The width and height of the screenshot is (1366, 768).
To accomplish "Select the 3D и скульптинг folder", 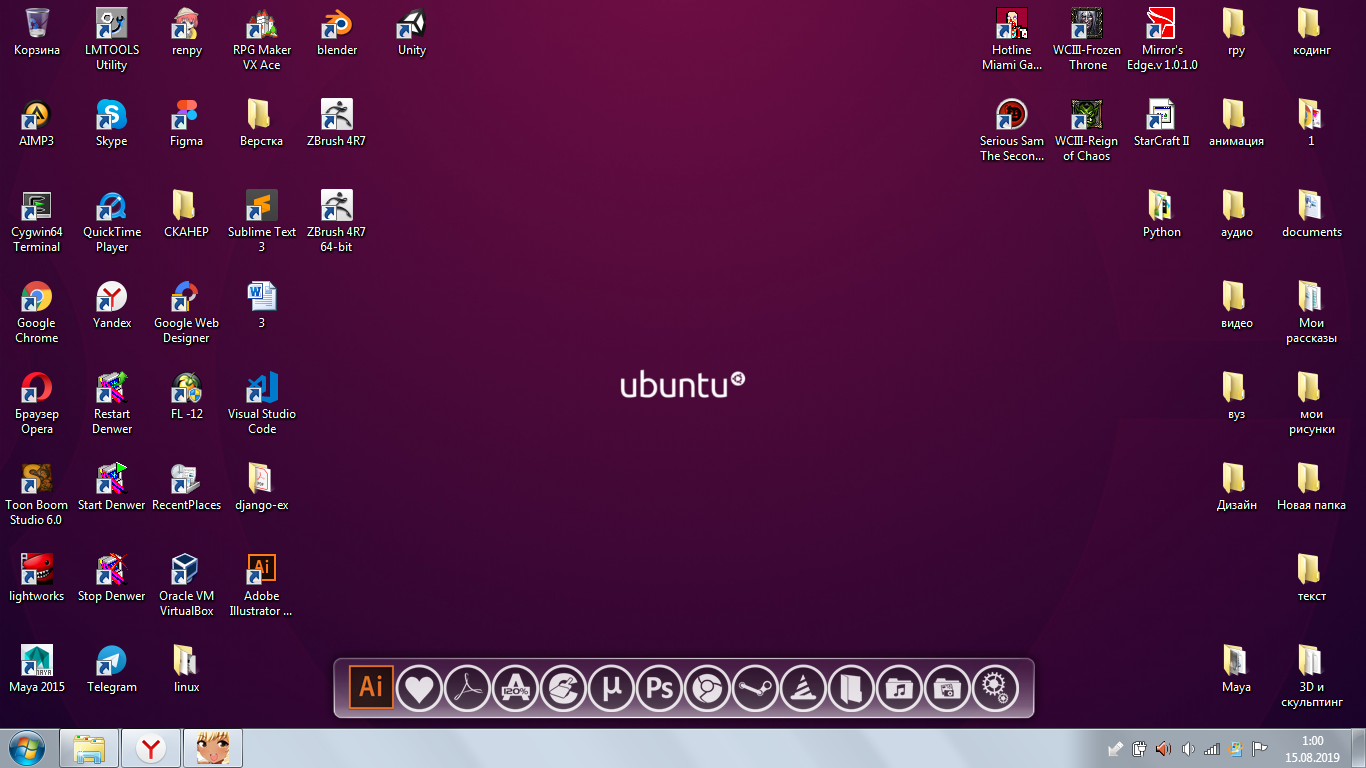I will (1311, 676).
